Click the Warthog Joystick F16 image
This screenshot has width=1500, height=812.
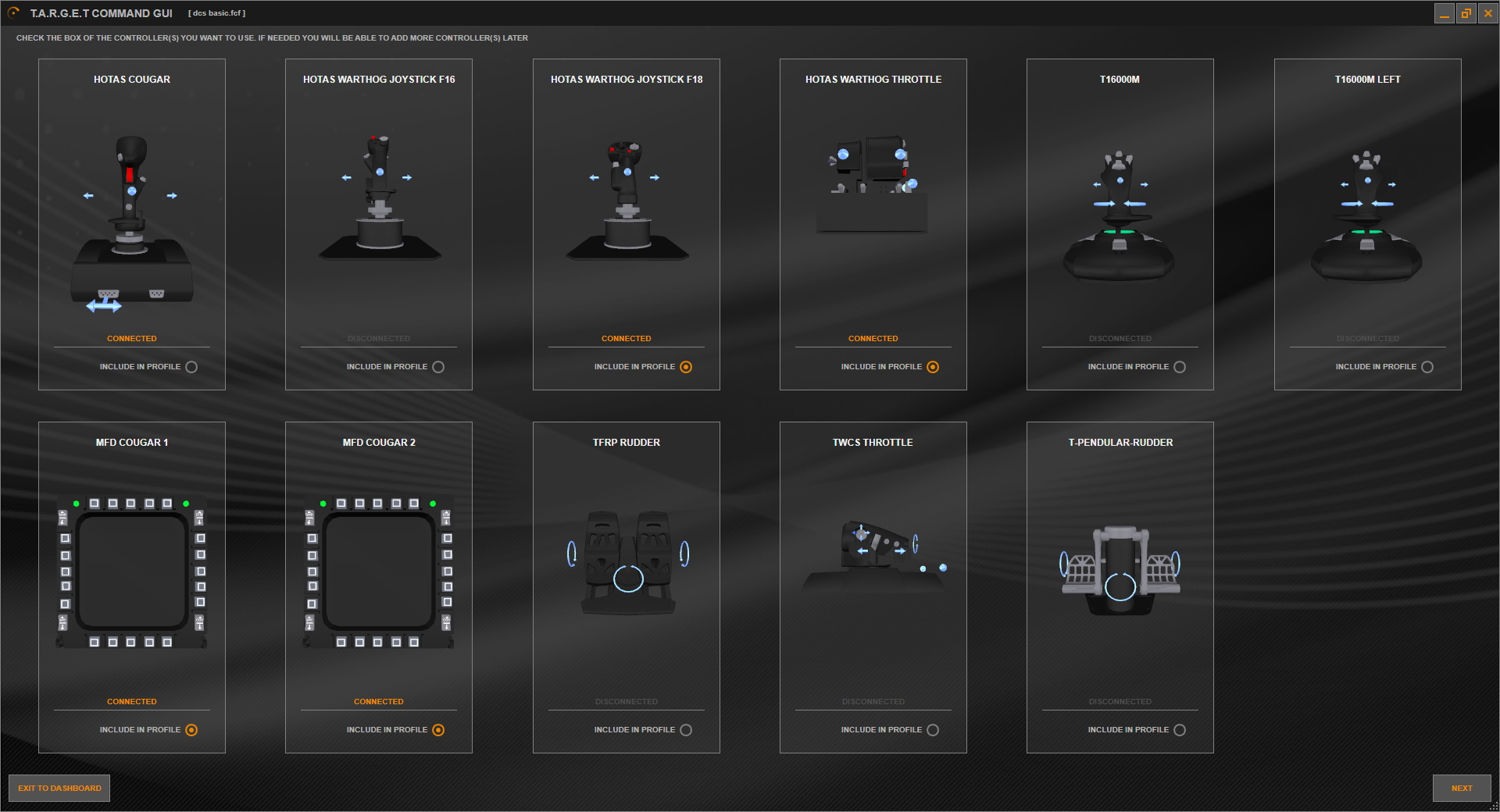(380, 197)
